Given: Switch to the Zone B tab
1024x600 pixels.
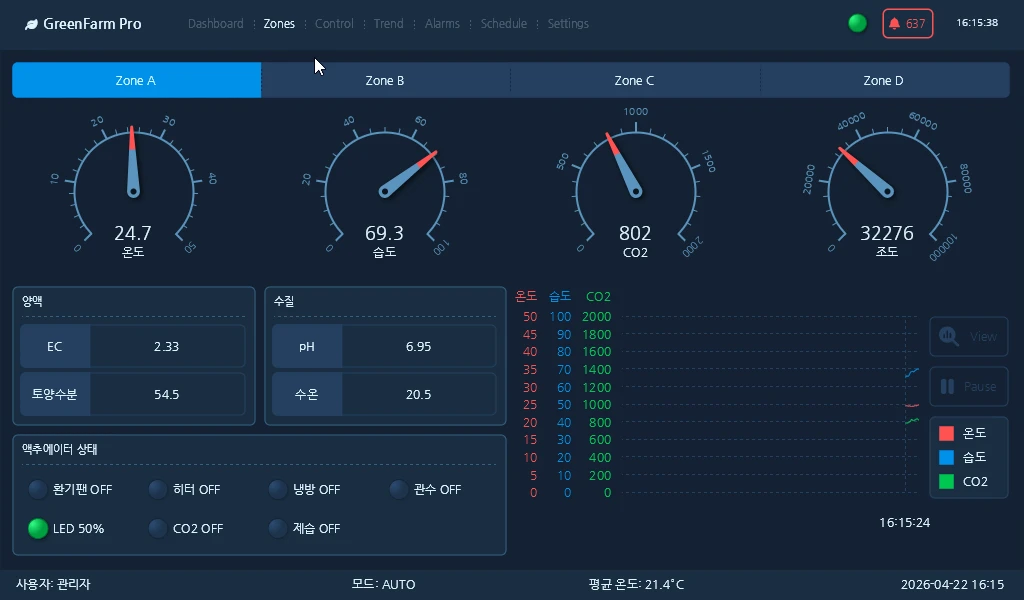Looking at the screenshot, I should pyautogui.click(x=385, y=80).
